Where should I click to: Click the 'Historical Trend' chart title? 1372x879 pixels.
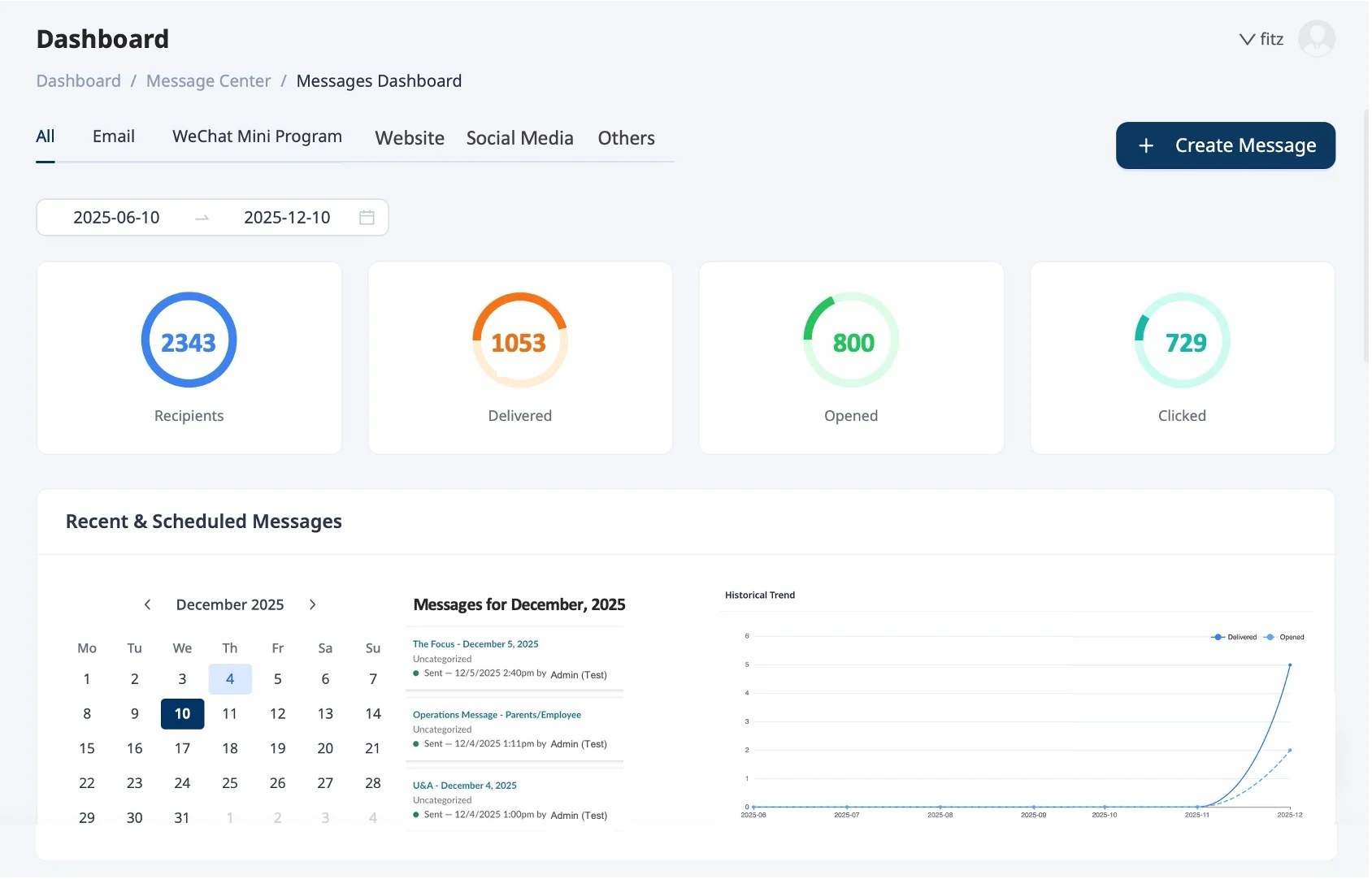[760, 595]
